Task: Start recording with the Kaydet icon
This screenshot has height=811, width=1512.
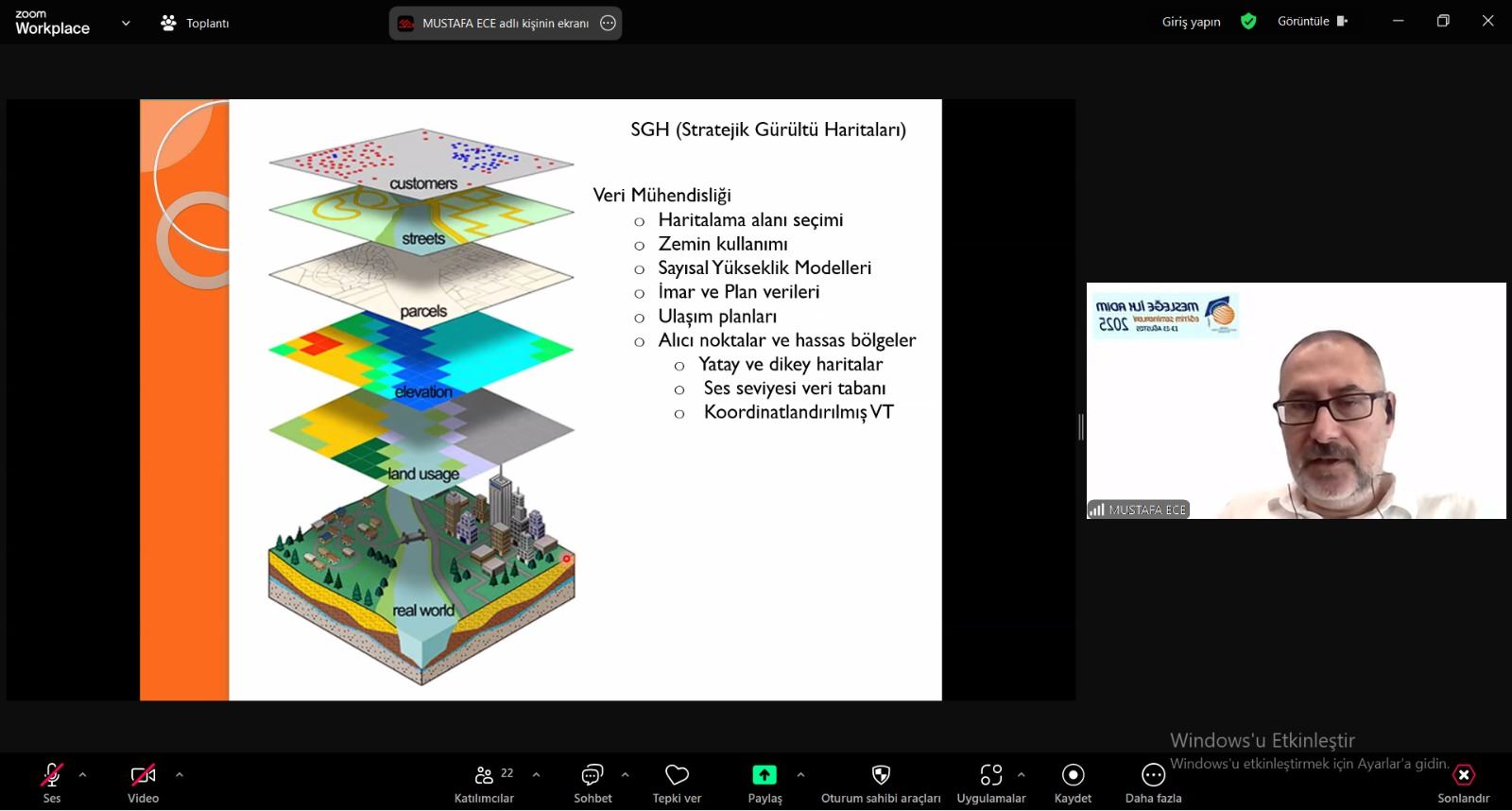Action: pos(1073,776)
